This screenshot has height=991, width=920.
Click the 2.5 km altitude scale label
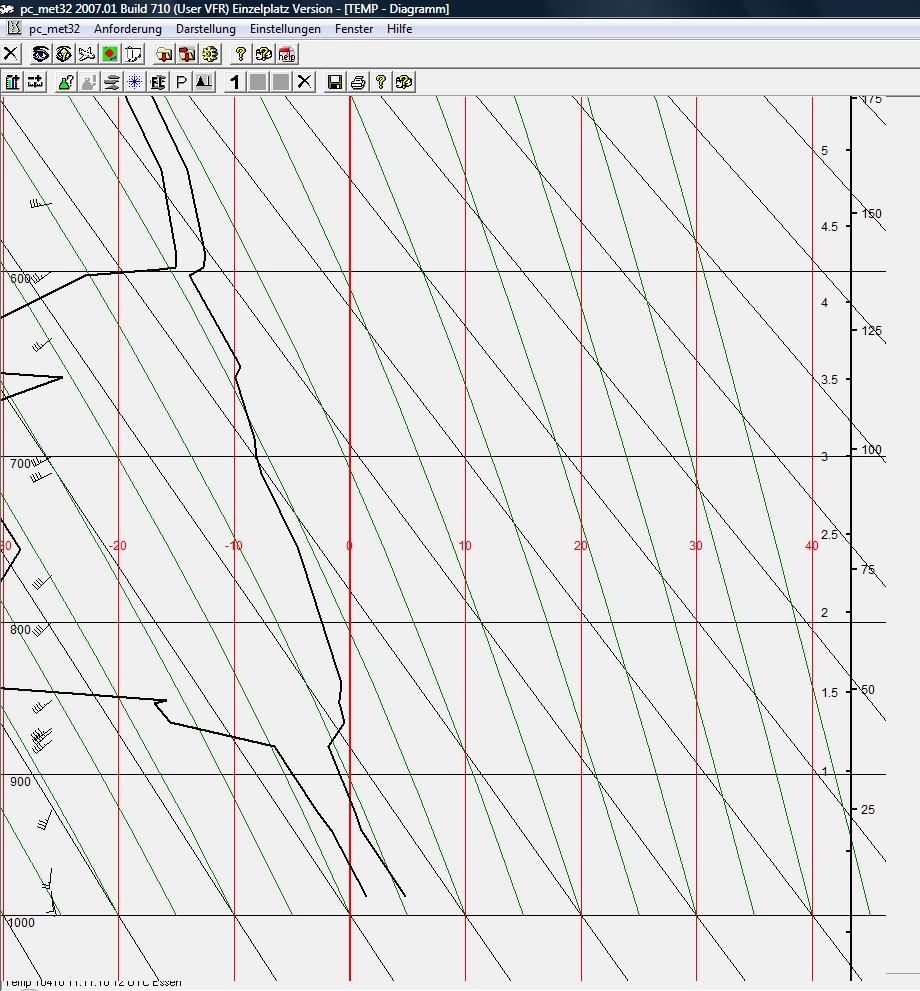pos(829,535)
